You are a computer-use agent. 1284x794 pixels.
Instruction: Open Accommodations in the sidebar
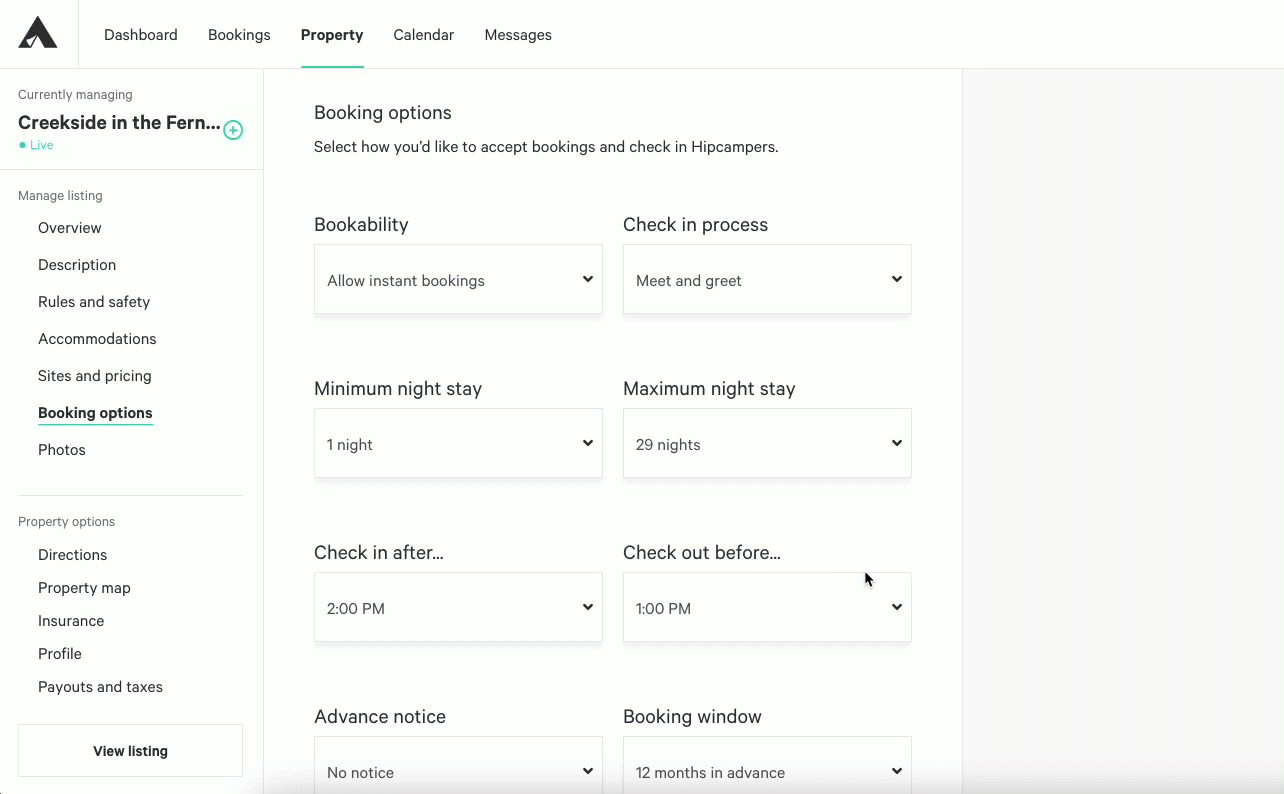coord(97,339)
